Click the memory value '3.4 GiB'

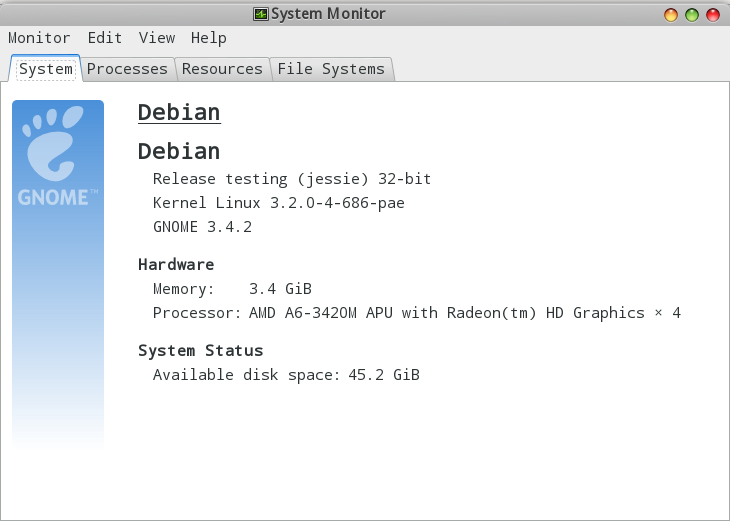point(280,289)
